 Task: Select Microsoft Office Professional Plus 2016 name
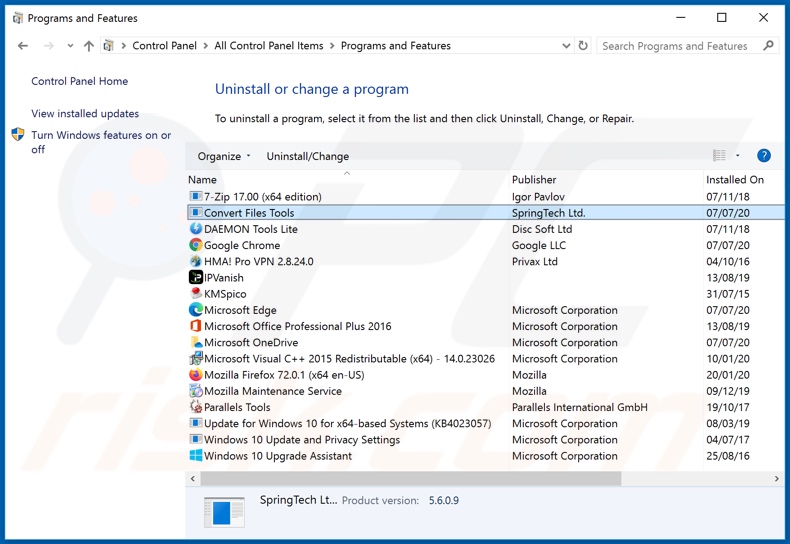coord(297,326)
